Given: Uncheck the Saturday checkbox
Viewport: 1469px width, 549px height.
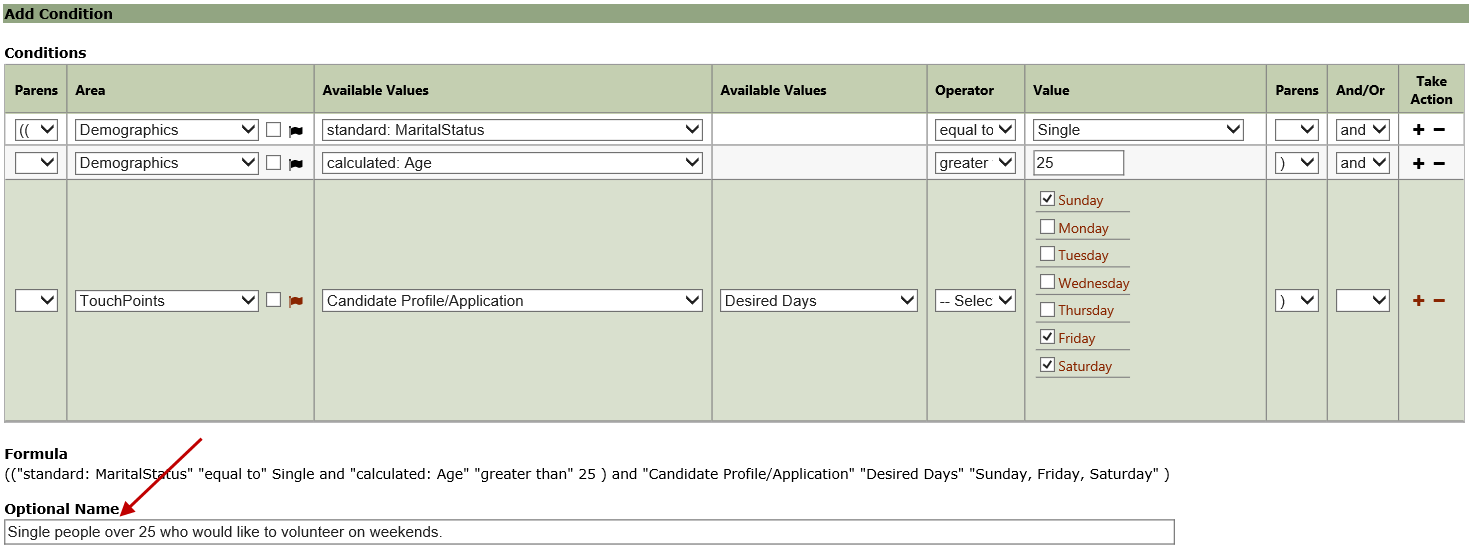Looking at the screenshot, I should (x=1047, y=365).
